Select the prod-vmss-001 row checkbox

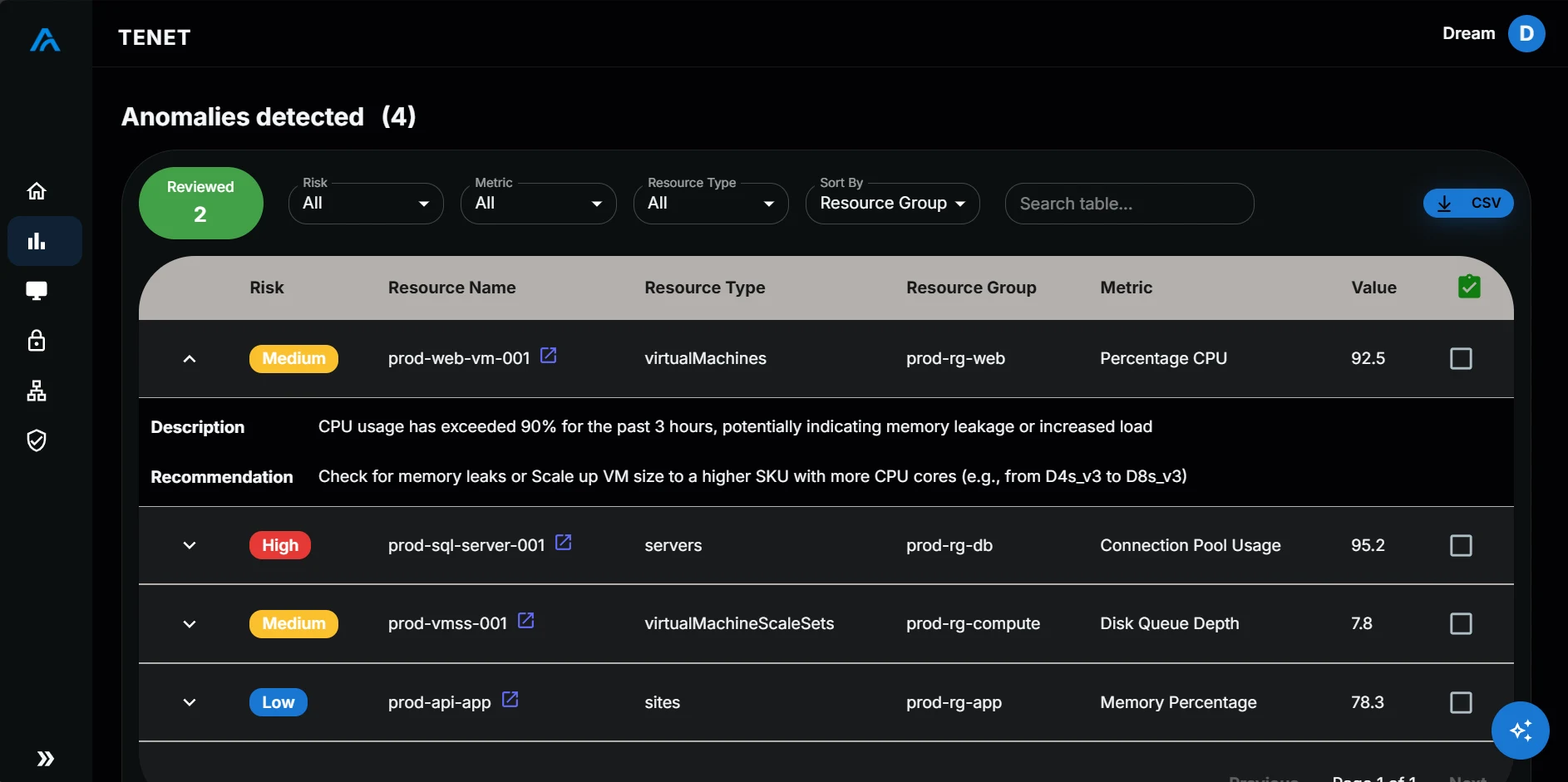1461,623
